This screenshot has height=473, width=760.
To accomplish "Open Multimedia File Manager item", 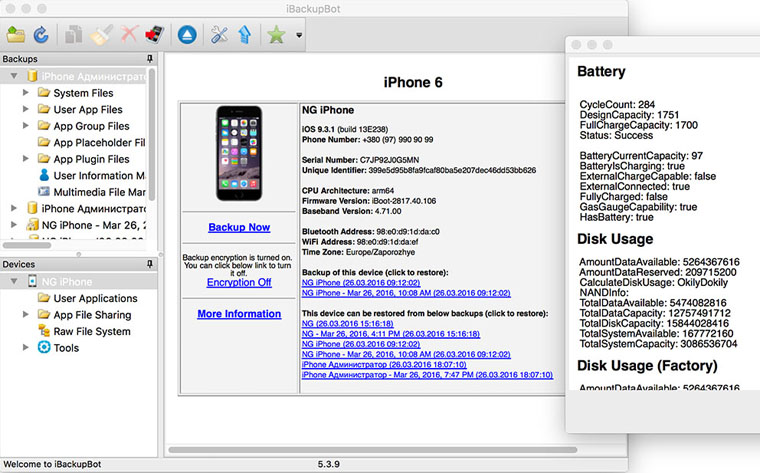I will 99,192.
